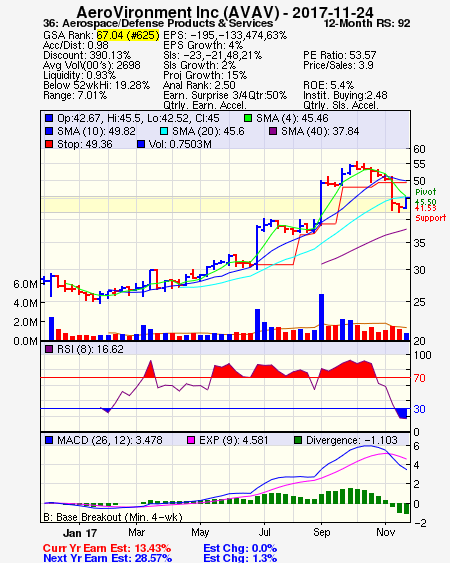Click the red 41.53 Support label
The image size is (450, 563).
pyautogui.click(x=430, y=213)
